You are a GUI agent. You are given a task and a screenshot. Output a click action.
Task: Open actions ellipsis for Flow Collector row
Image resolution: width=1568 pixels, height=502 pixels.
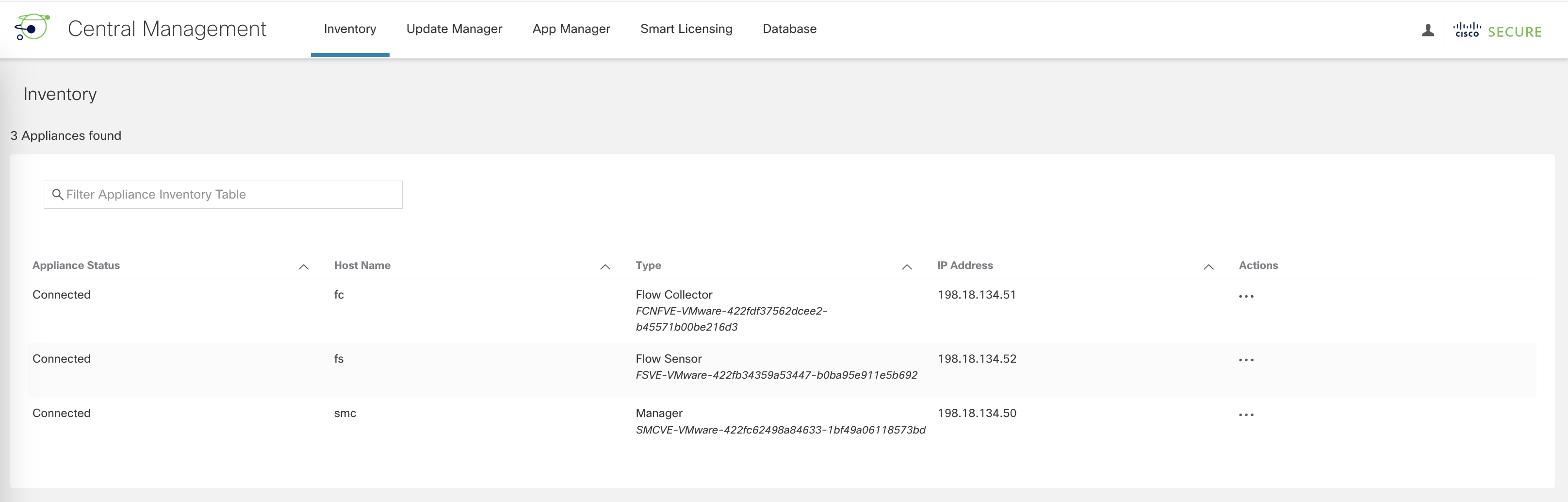click(x=1246, y=297)
